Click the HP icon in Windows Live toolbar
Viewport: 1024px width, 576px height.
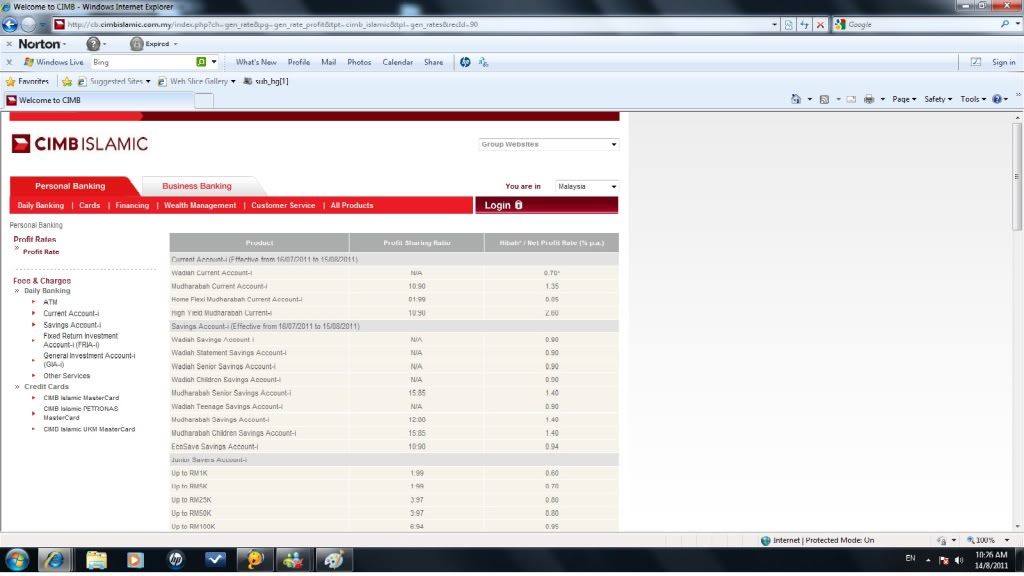pyautogui.click(x=465, y=62)
